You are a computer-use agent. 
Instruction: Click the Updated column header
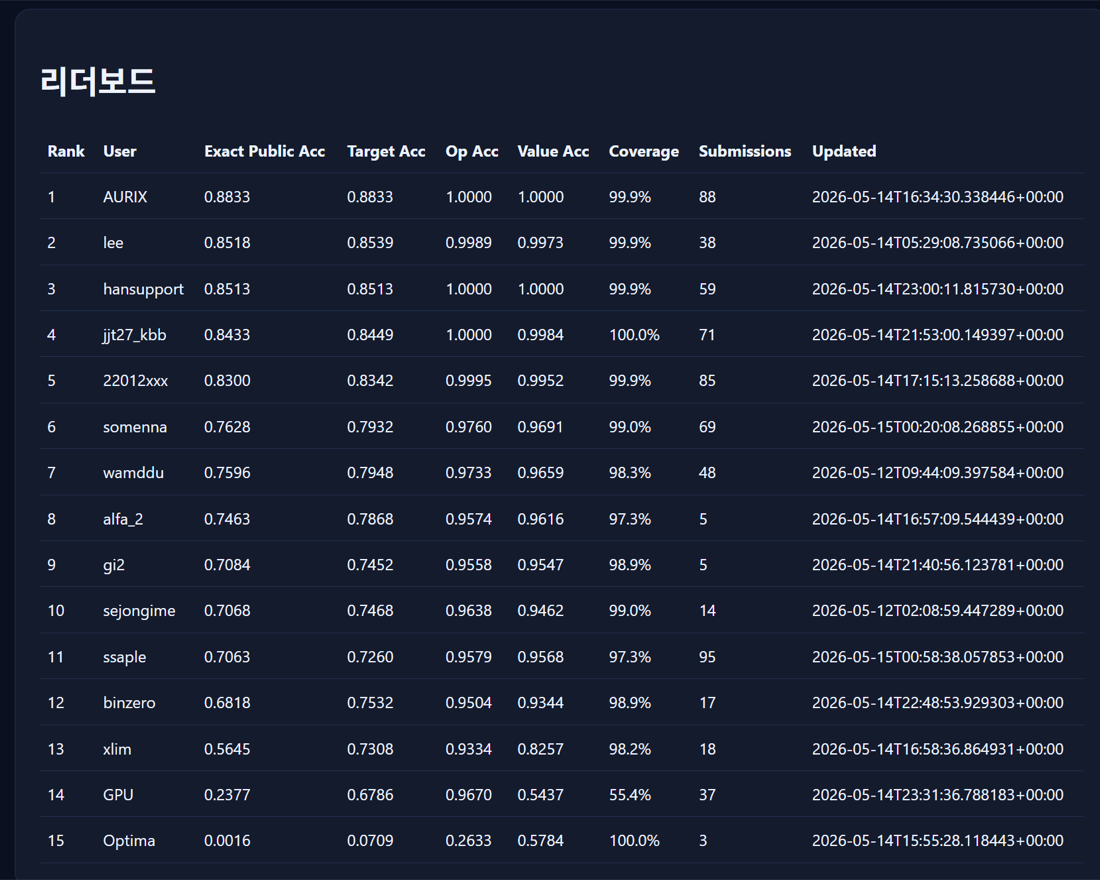point(844,152)
